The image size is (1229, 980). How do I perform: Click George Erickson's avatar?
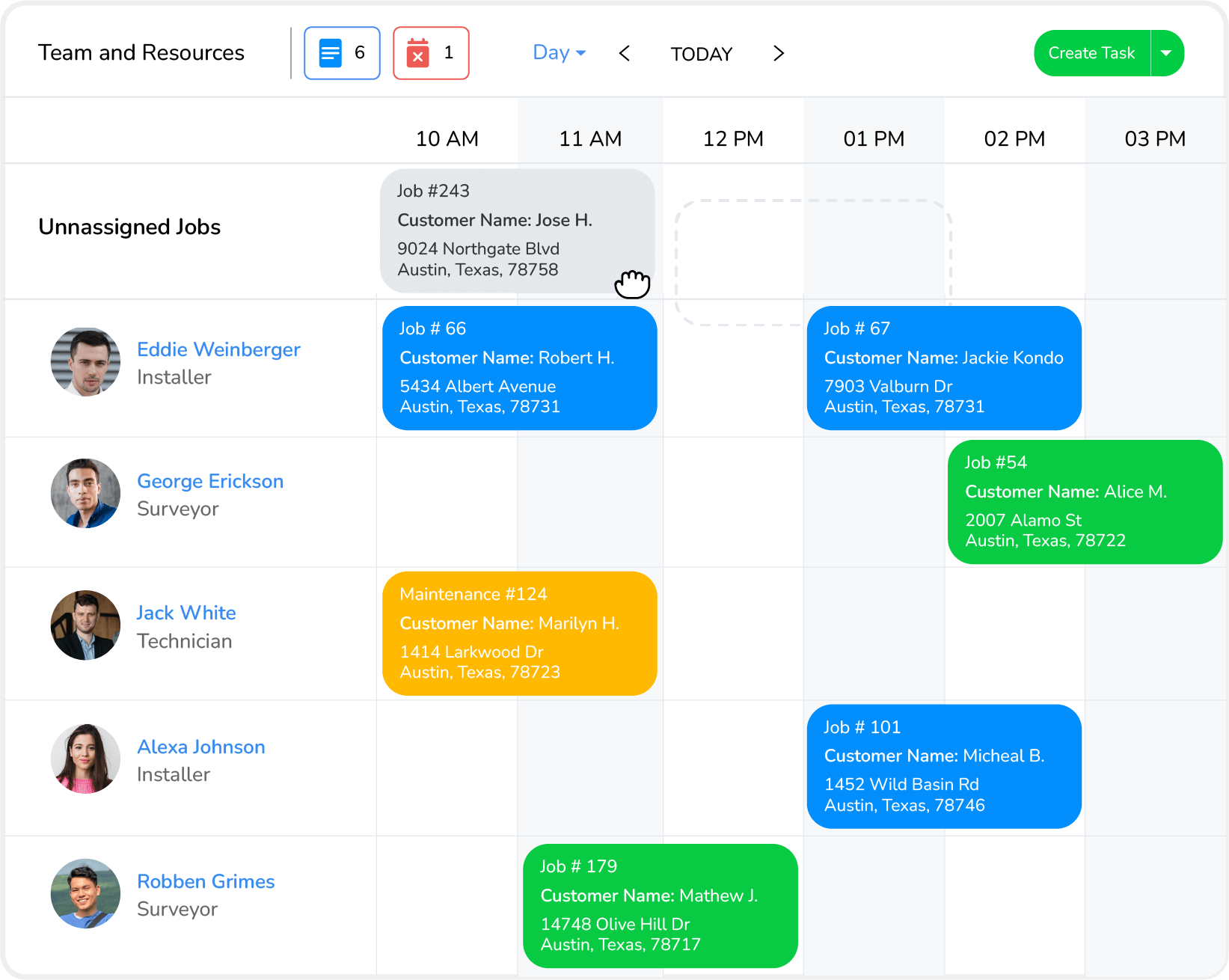[x=85, y=494]
